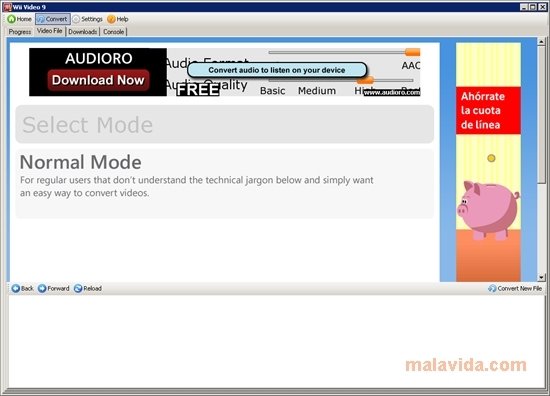Click the www.audioro.com link in banner
Image resolution: width=550 pixels, height=396 pixels.
pyautogui.click(x=391, y=92)
